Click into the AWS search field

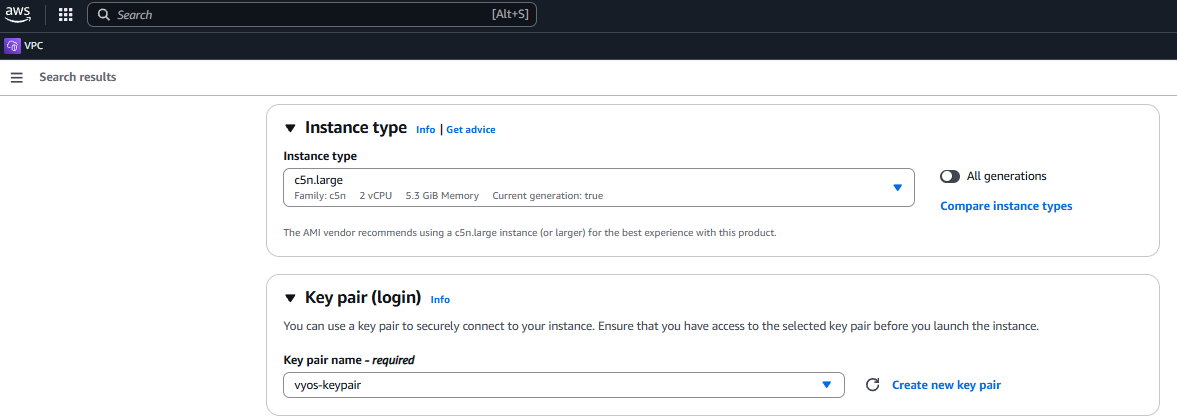pyautogui.click(x=300, y=15)
